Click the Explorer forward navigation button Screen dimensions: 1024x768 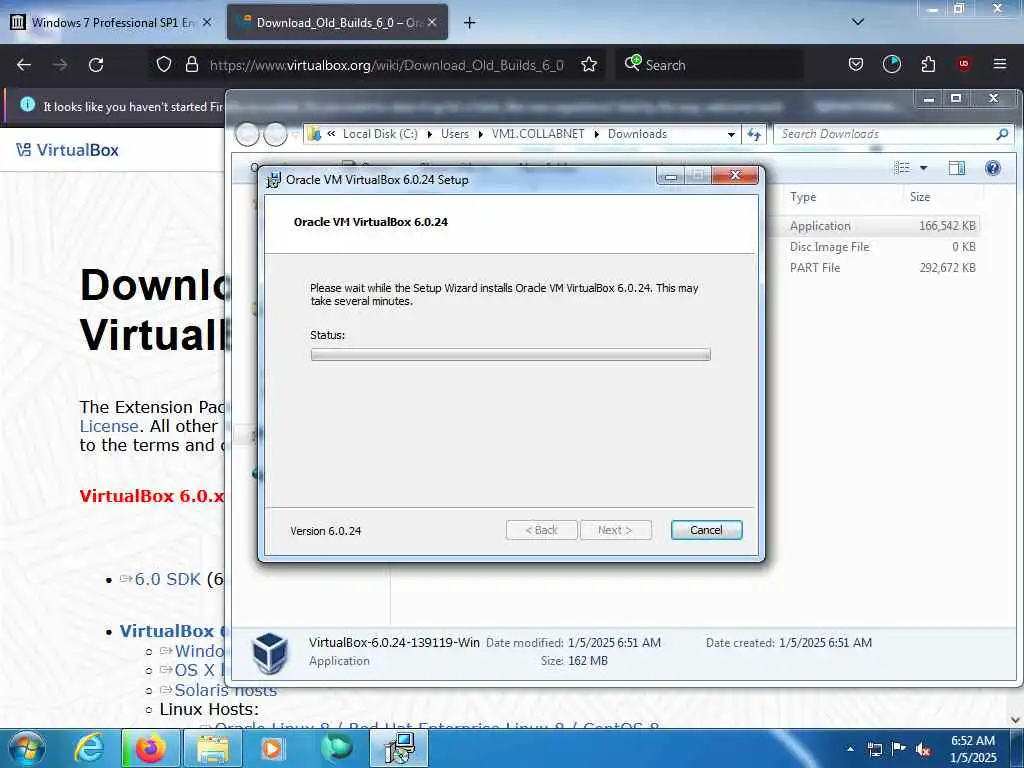(x=275, y=134)
